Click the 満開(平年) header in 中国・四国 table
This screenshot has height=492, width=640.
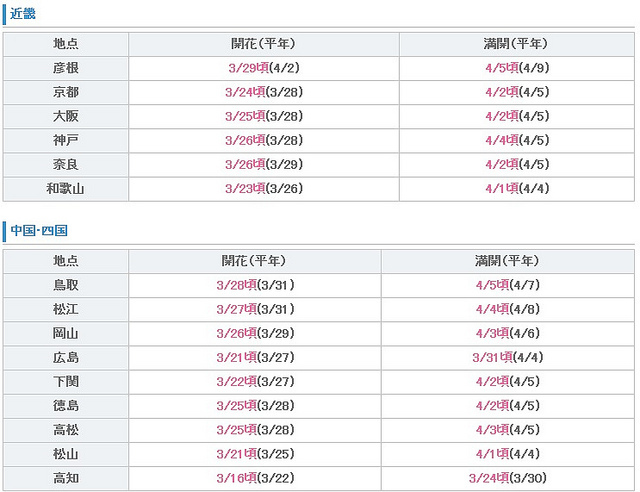507,261
